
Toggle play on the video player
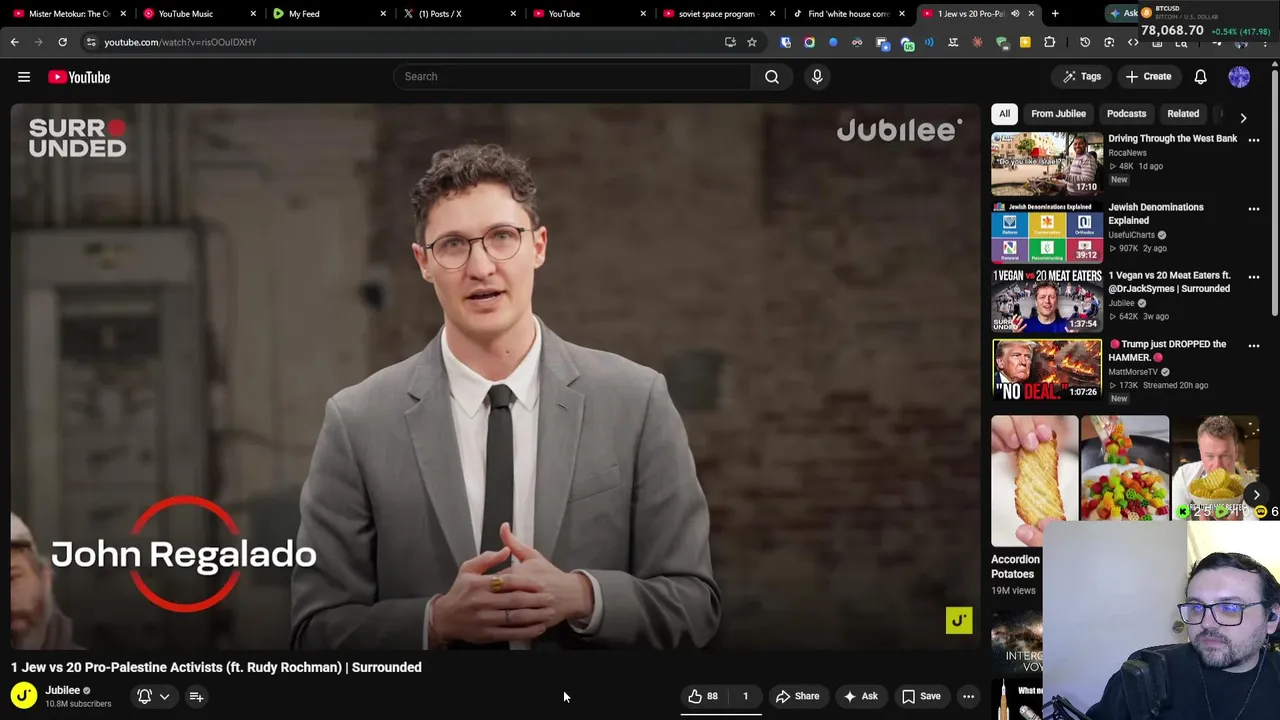pyautogui.click(x=495, y=376)
